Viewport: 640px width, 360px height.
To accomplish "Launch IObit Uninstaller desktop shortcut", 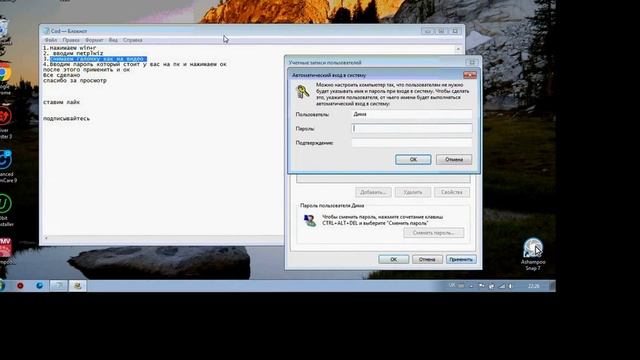I will [x=6, y=210].
